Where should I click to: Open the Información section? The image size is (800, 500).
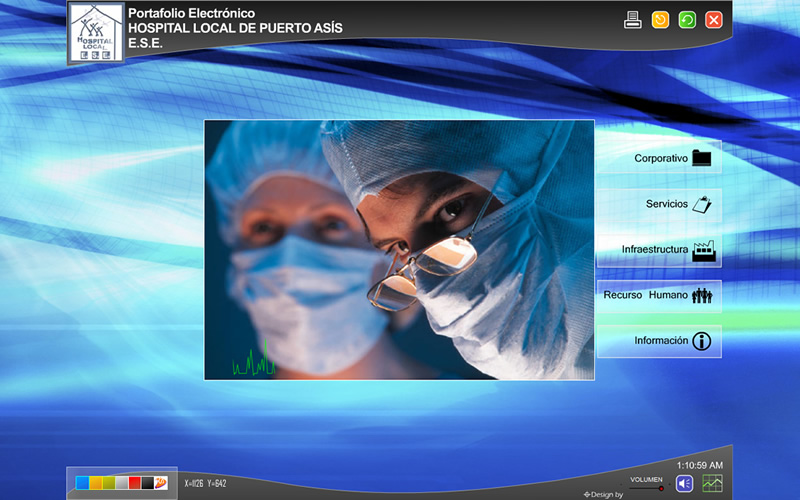(659, 341)
